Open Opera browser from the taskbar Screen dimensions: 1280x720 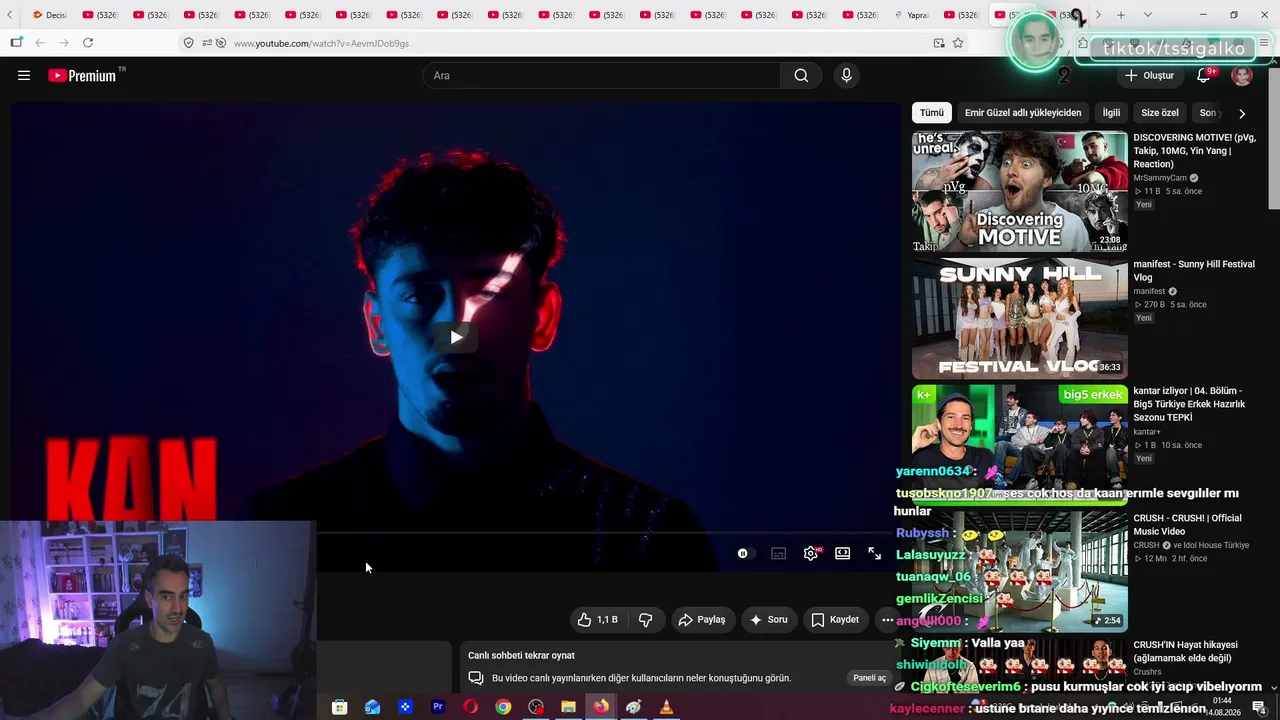point(470,707)
